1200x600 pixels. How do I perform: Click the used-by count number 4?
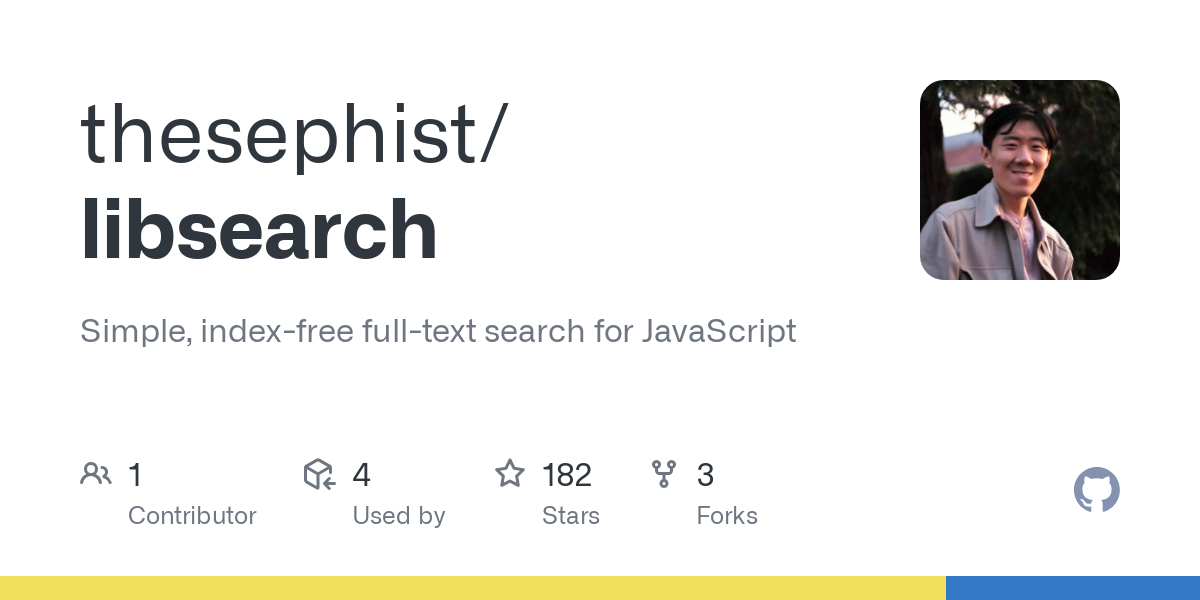pos(361,475)
